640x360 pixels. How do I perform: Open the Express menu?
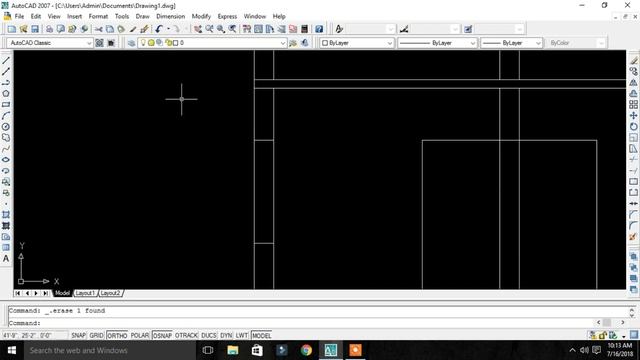coord(227,16)
